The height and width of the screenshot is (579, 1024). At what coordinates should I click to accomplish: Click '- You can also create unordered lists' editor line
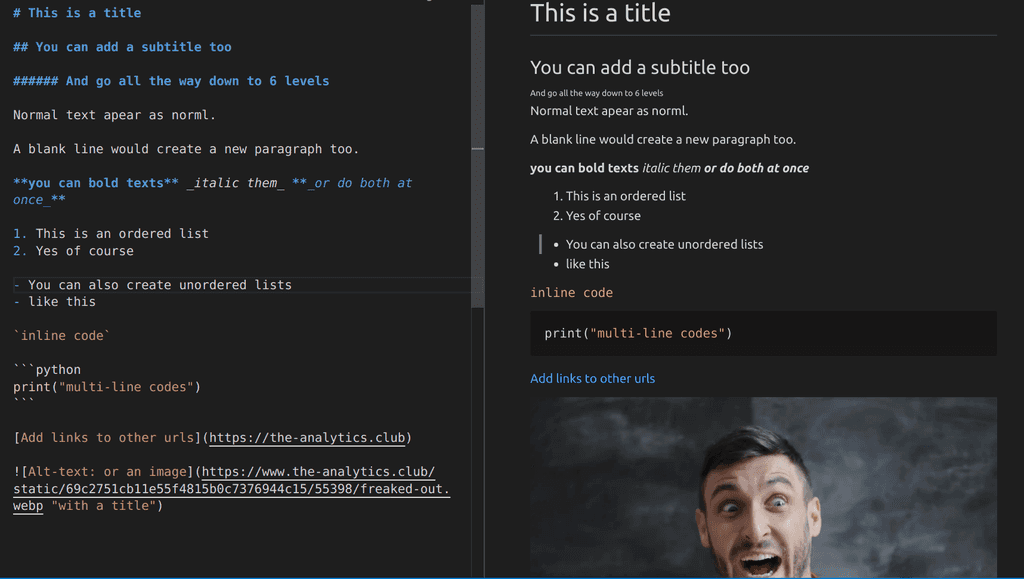click(152, 285)
